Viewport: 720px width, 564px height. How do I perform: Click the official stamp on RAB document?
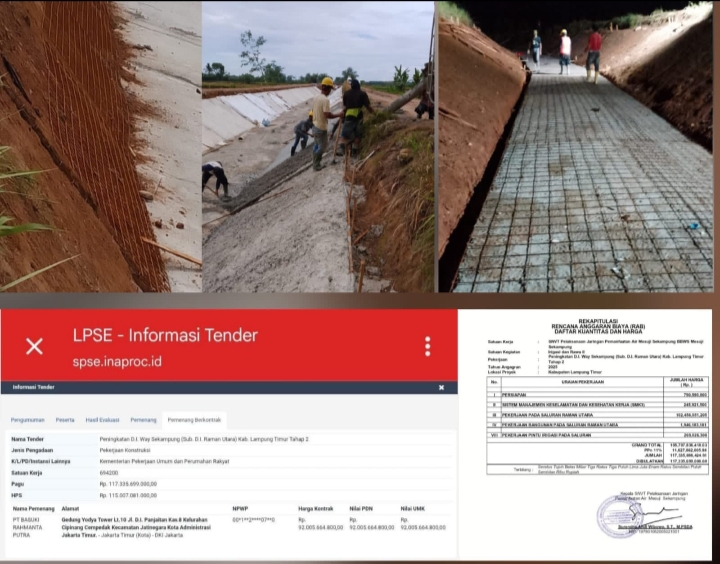(625, 516)
